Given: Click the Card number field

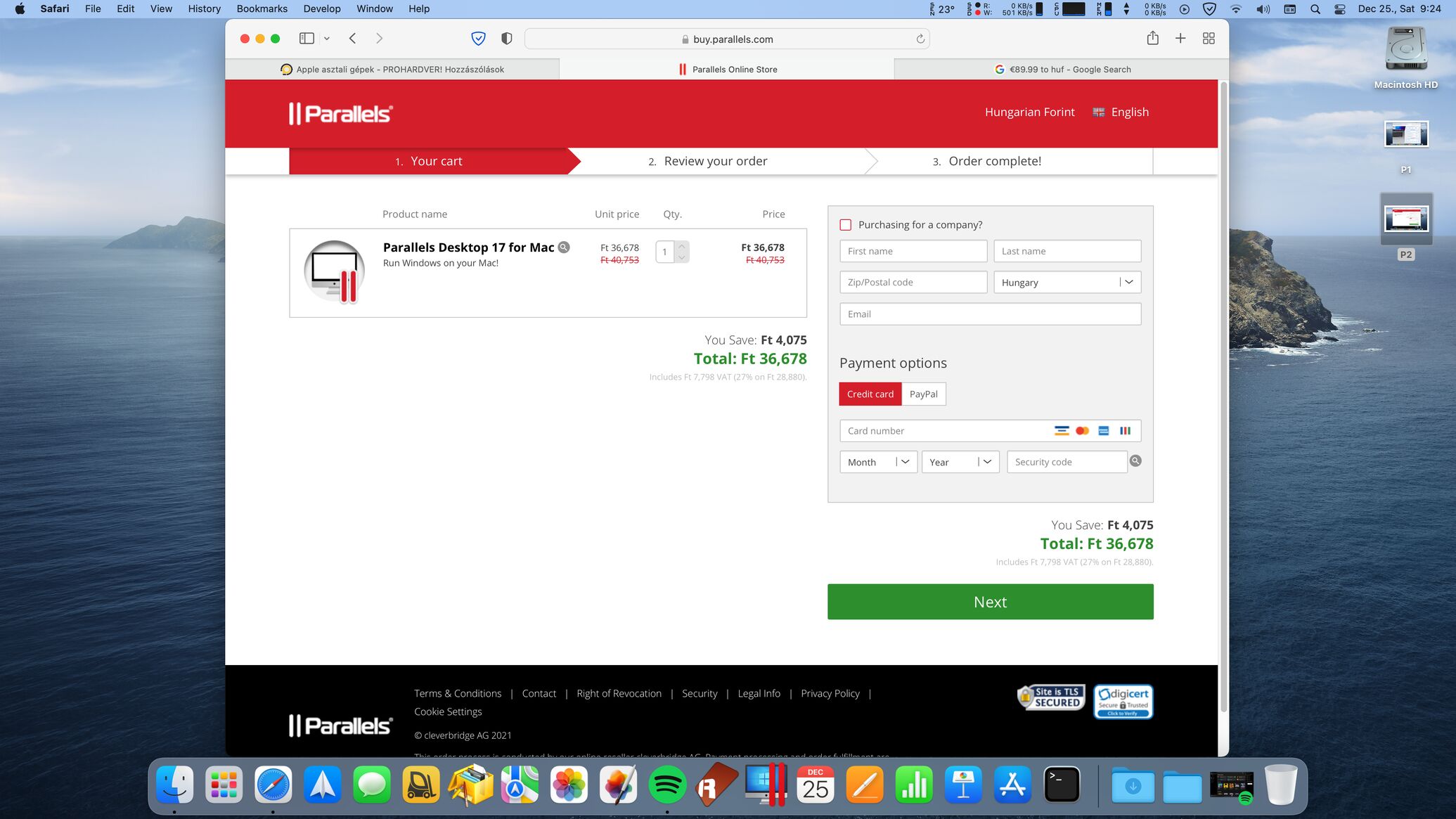Looking at the screenshot, I should coord(990,431).
